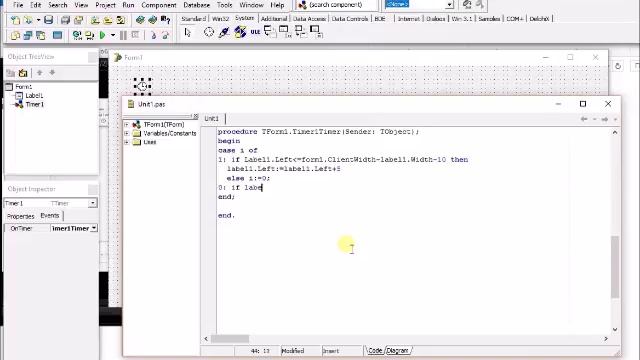The width and height of the screenshot is (640, 360).
Task: Click the 'Modified' status bar text
Action: 293,351
